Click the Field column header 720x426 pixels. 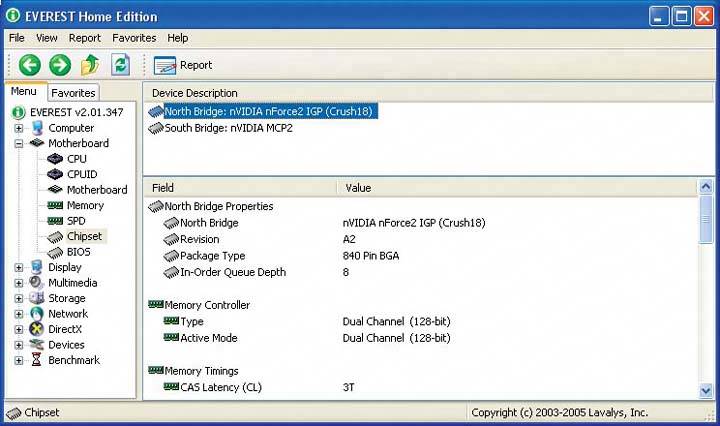240,188
